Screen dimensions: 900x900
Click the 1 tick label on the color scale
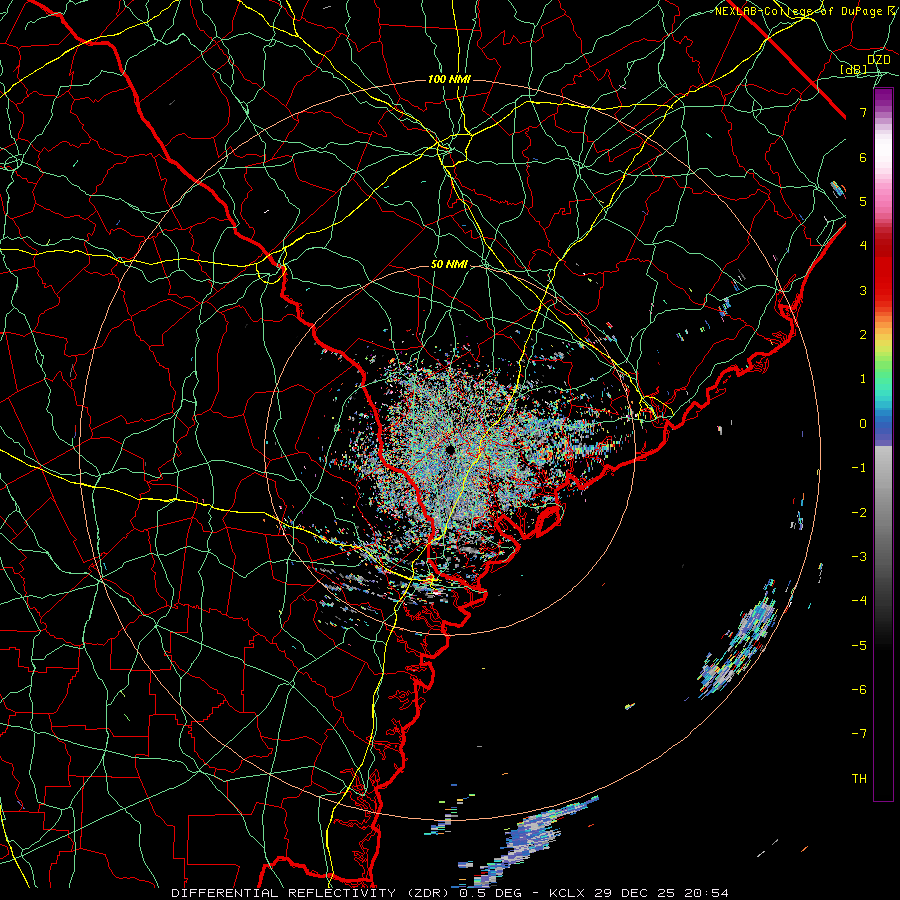coord(863,379)
